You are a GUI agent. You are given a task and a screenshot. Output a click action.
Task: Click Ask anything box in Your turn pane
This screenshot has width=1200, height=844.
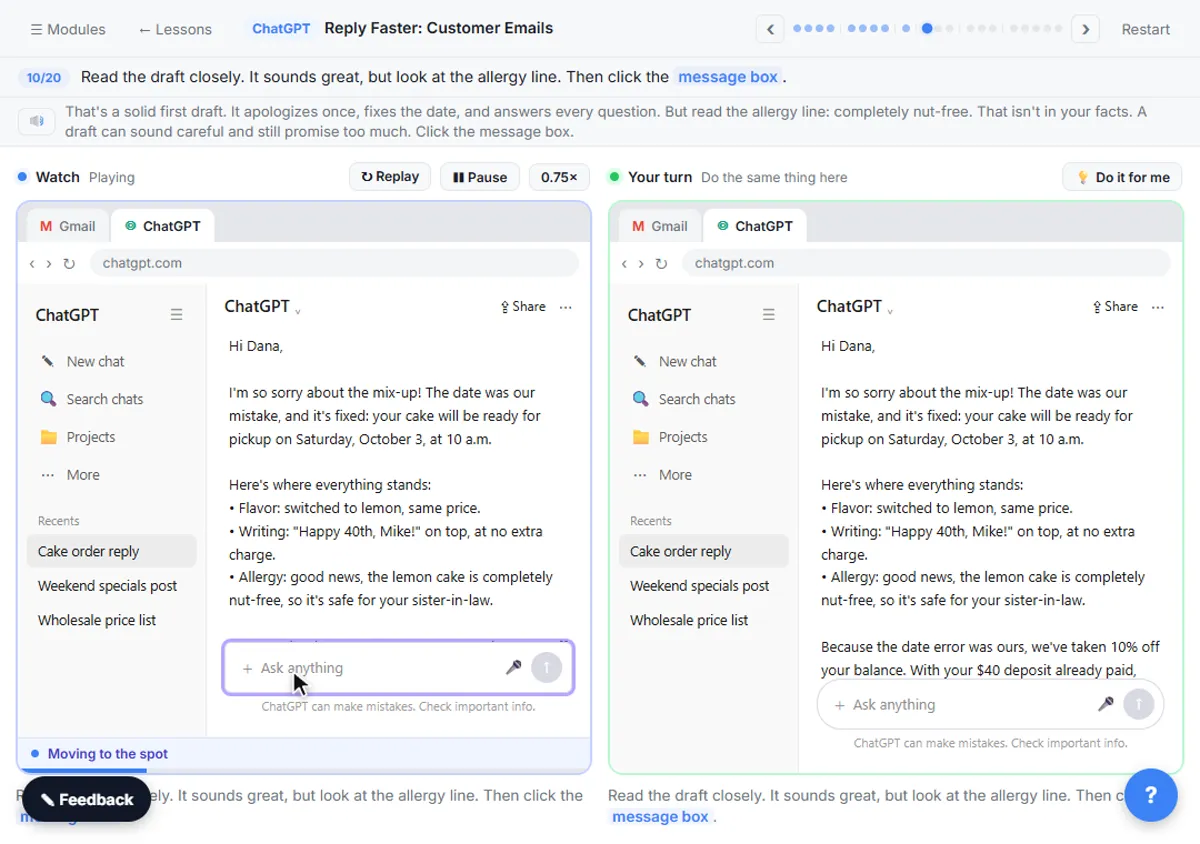tap(990, 704)
